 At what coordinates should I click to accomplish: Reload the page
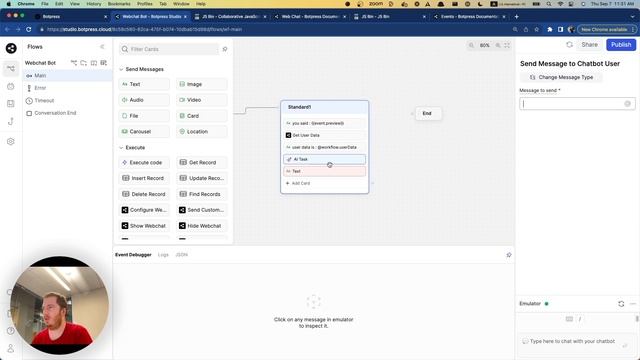pos(29,29)
